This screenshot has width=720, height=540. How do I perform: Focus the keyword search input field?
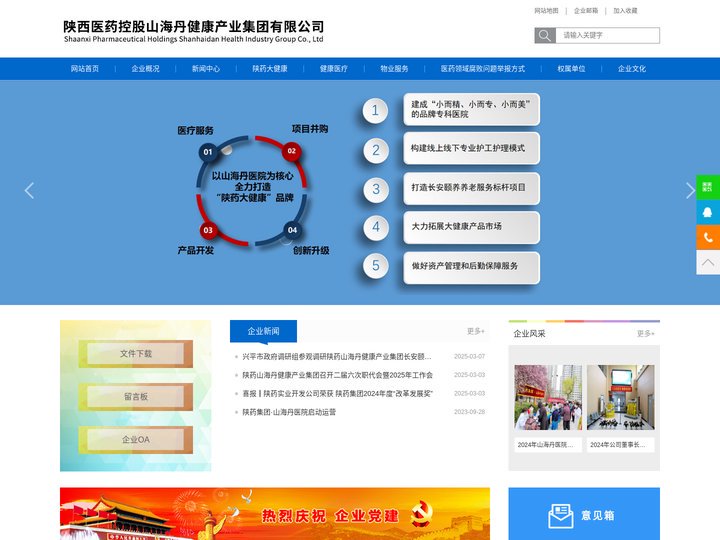[608, 35]
